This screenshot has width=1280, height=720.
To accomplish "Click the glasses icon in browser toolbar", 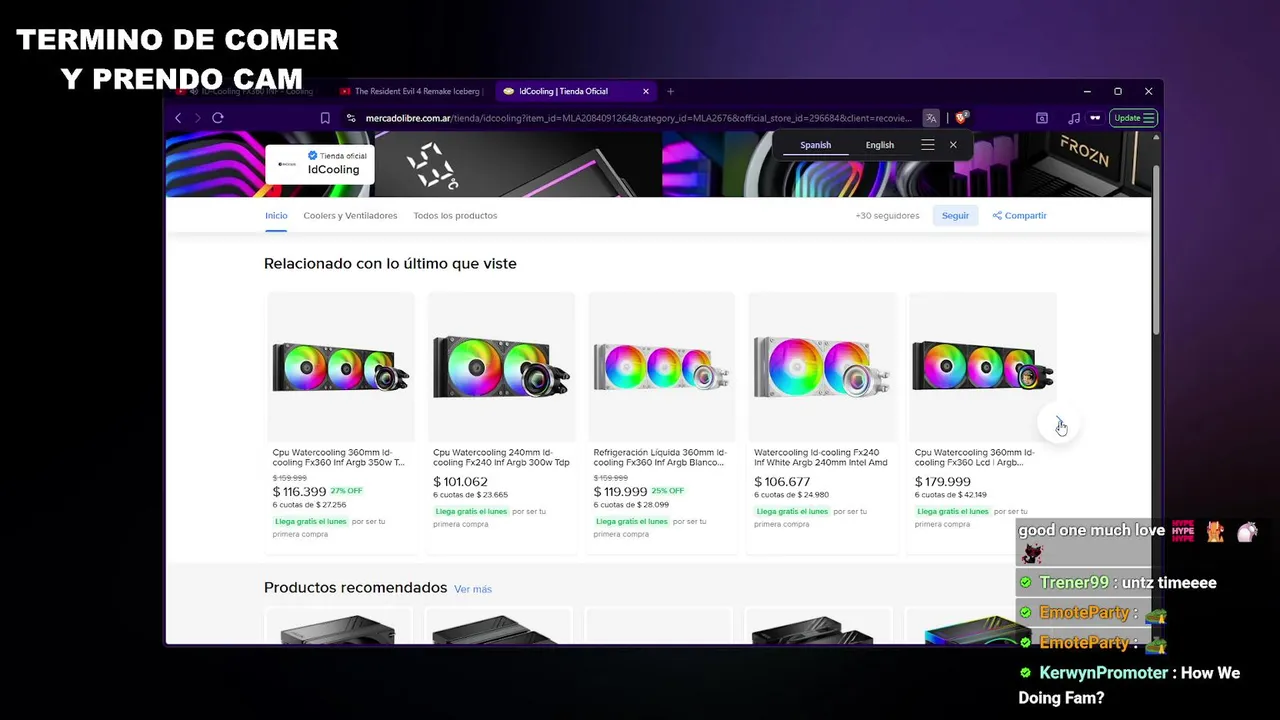I will point(1095,118).
